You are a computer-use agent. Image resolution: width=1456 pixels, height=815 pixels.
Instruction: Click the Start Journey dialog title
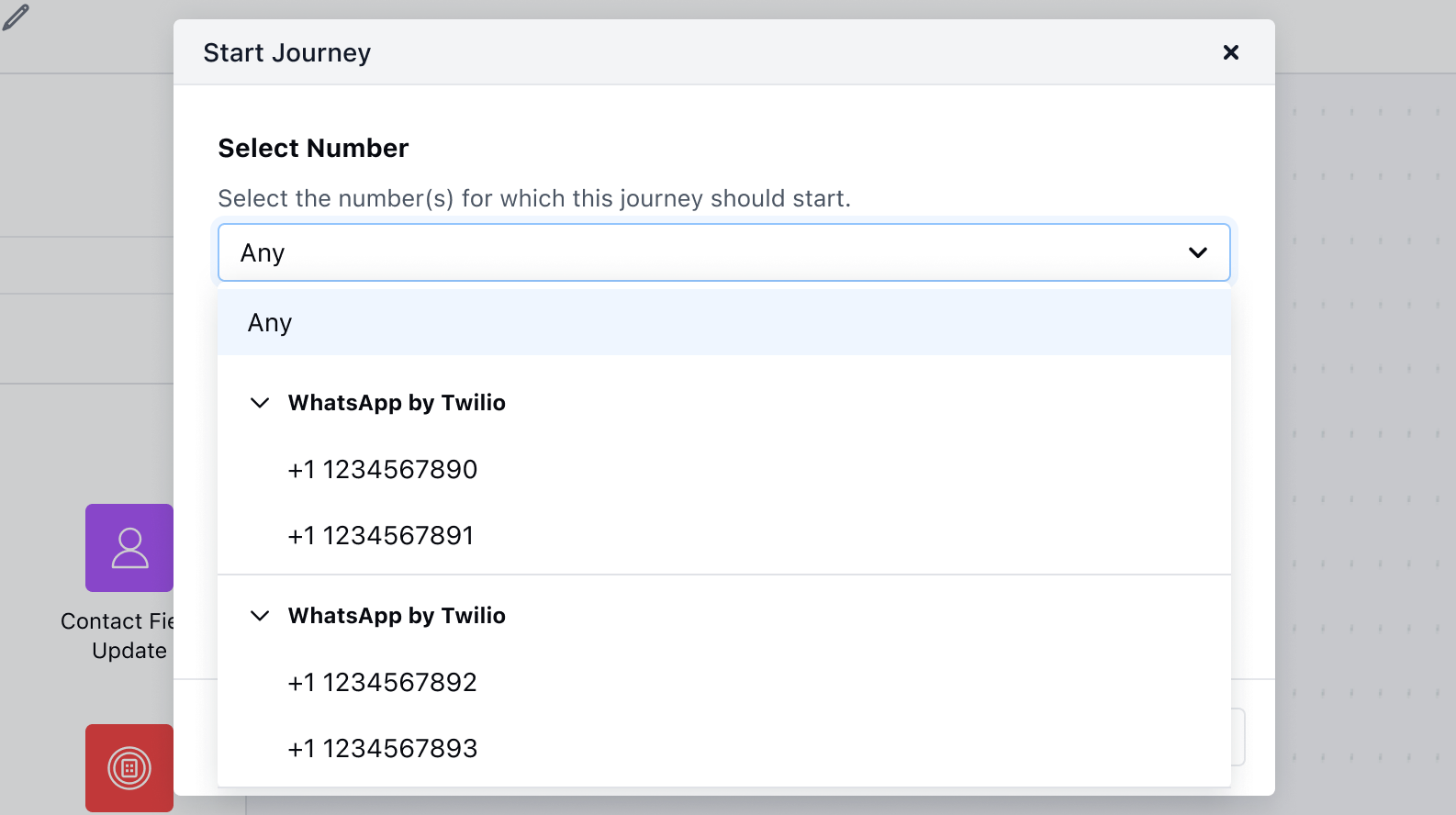pyautogui.click(x=287, y=53)
